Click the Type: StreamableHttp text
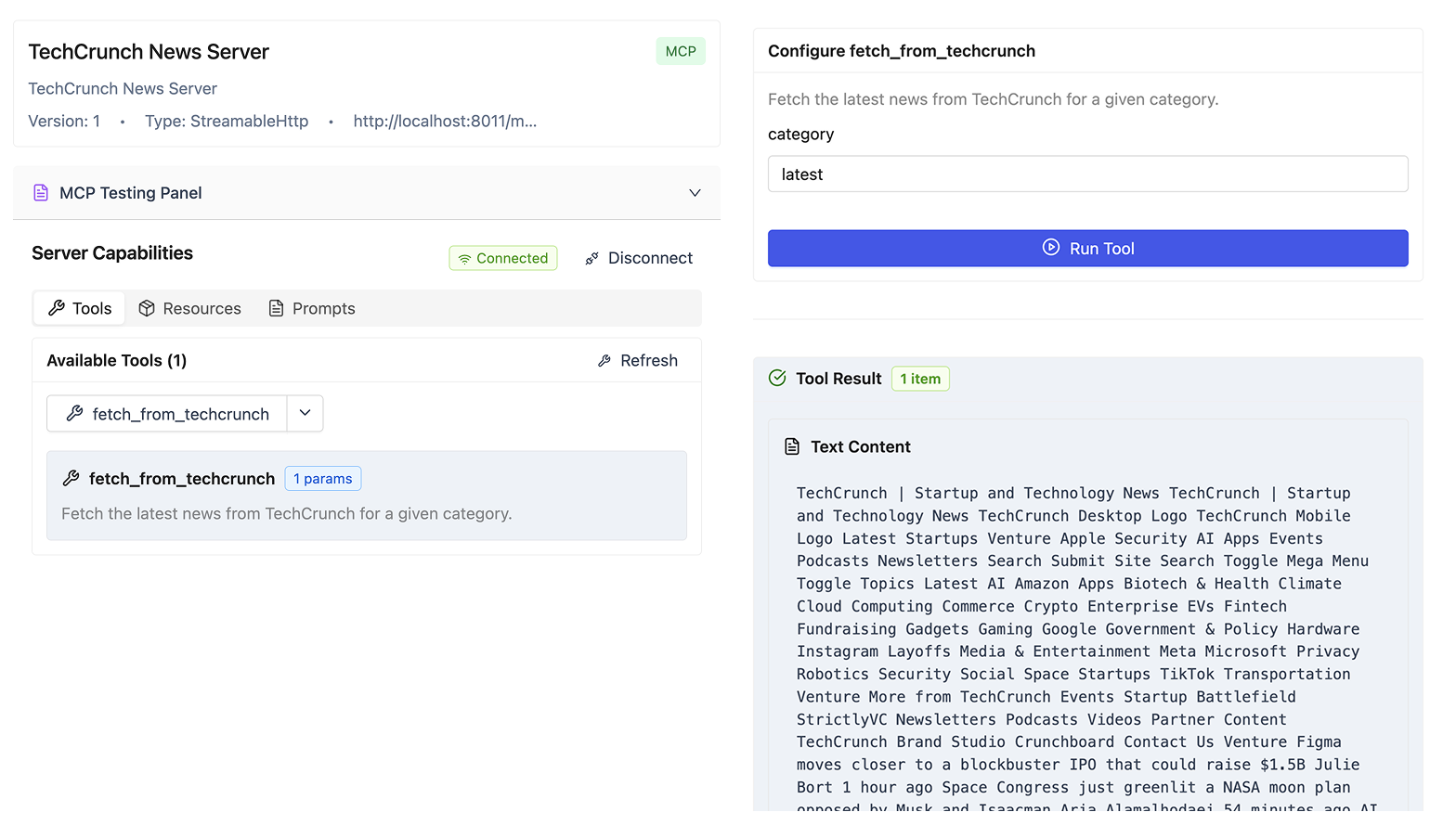The height and width of the screenshot is (838, 1456). pos(227,122)
